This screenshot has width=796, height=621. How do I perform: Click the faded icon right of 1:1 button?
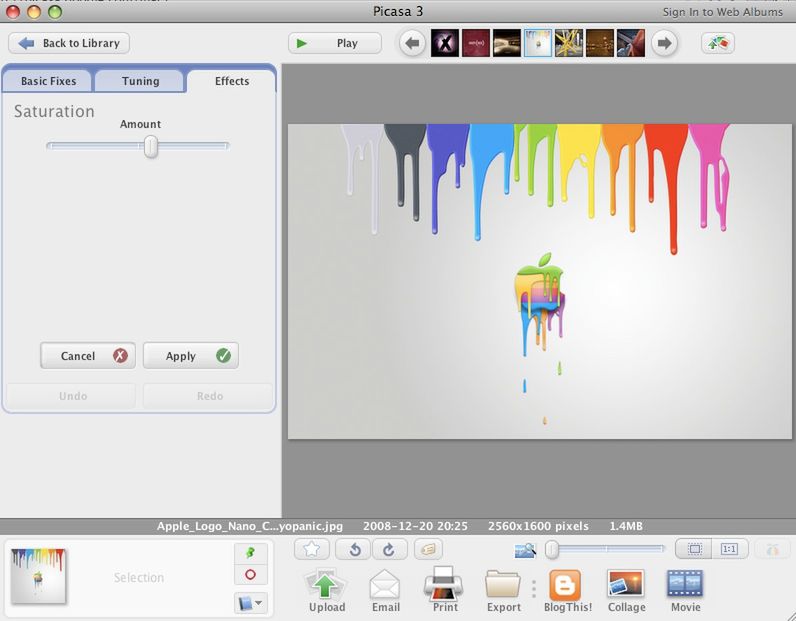pyautogui.click(x=772, y=549)
